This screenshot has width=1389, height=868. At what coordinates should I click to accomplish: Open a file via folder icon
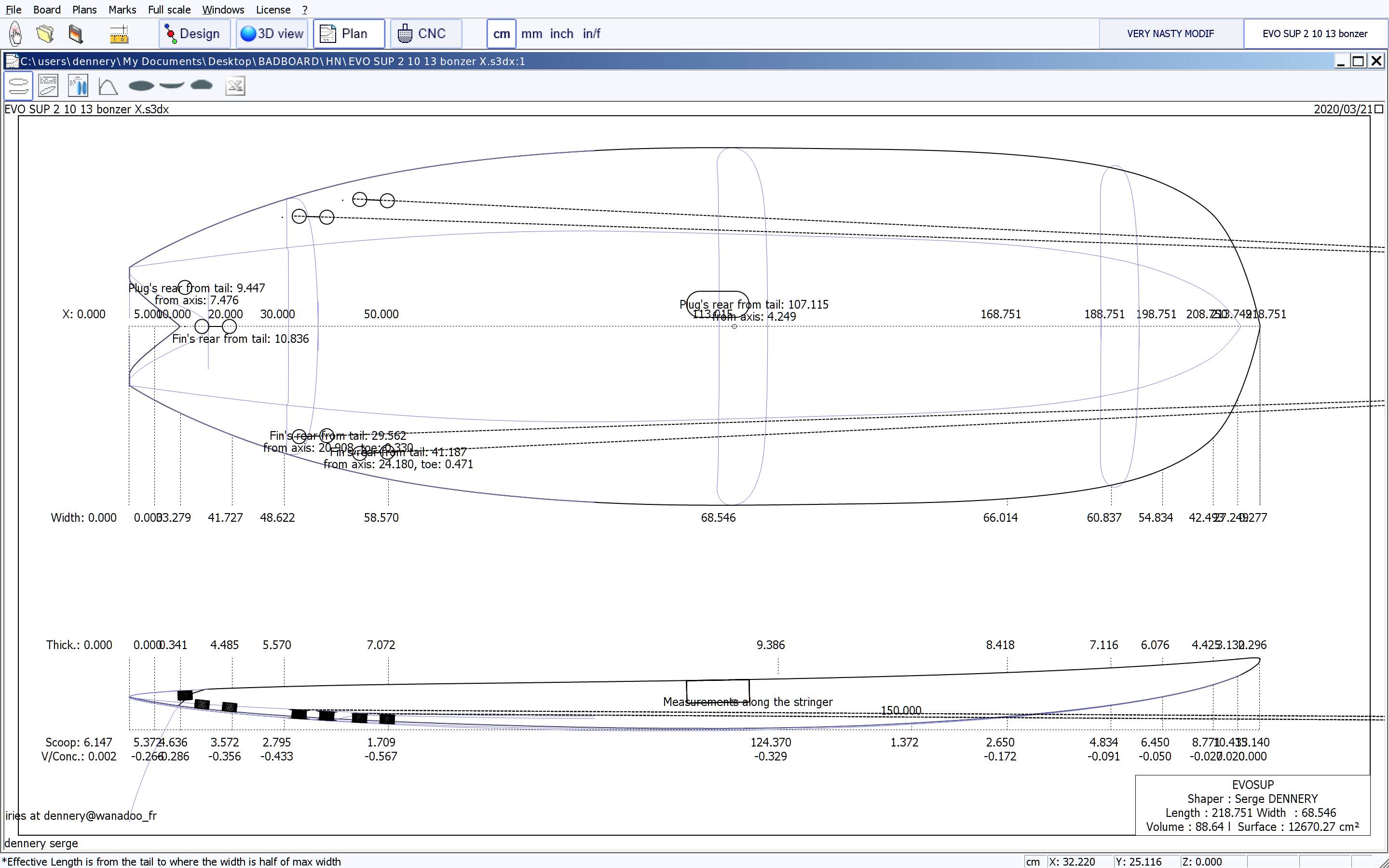45,34
